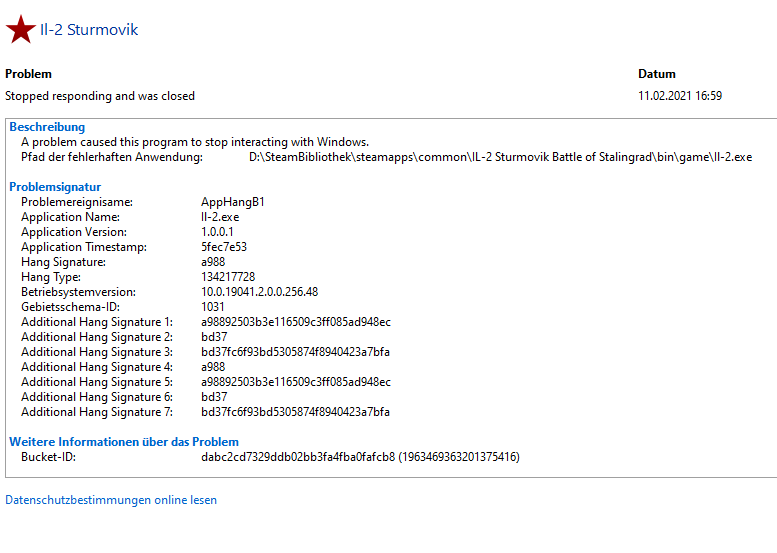The height and width of the screenshot is (553, 777).
Task: Click the Problem column header
Action: tap(28, 74)
